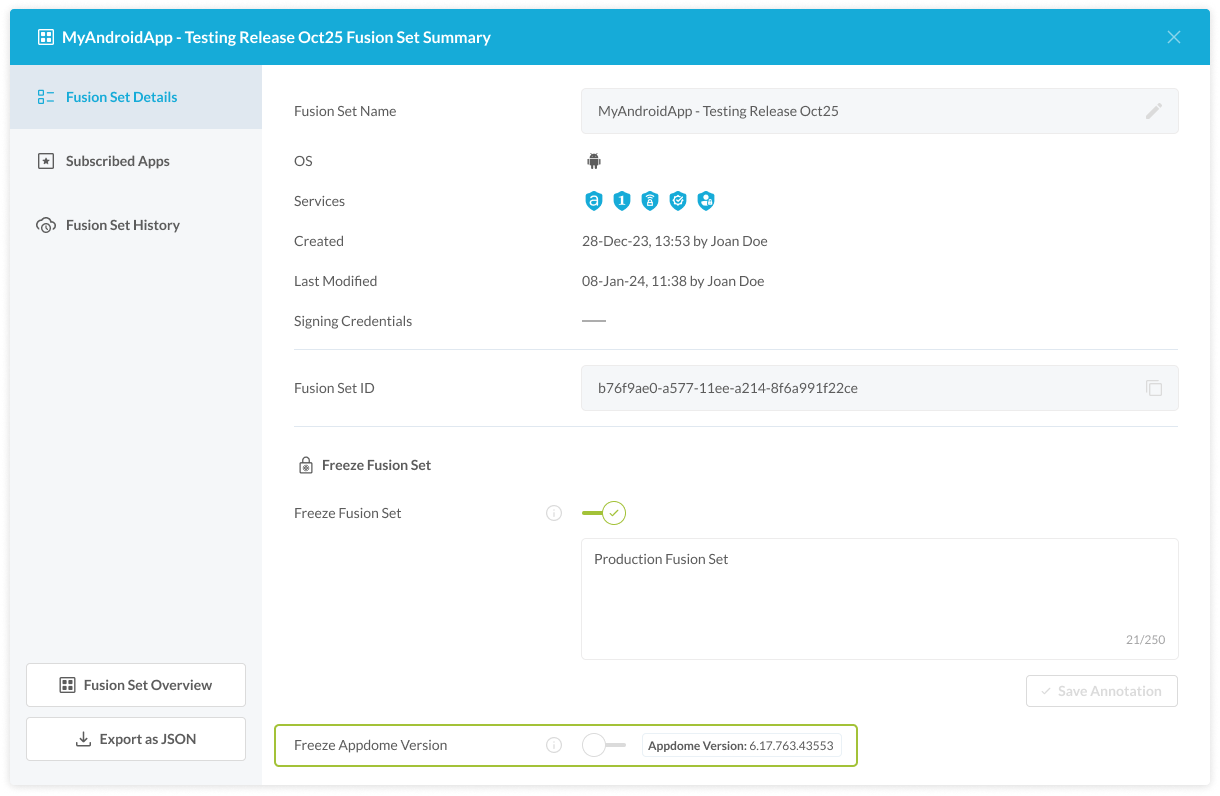
Task: Open the Fusion Set Details tab
Action: click(136, 97)
